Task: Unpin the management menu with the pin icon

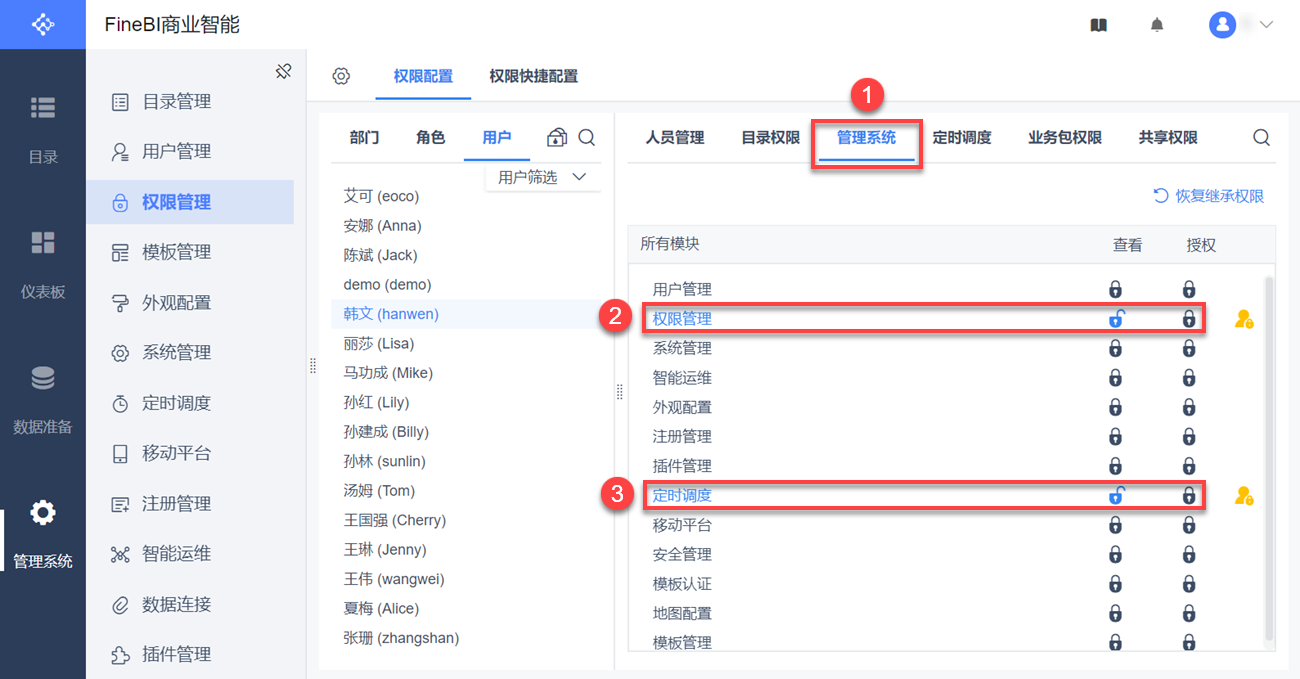Action: pos(283,71)
